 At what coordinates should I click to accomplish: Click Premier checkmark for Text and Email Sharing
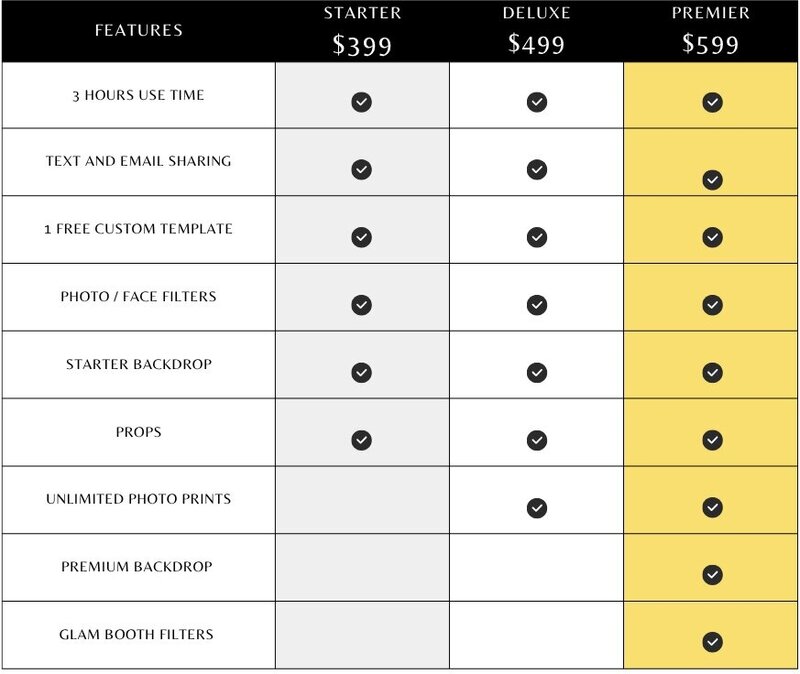coord(712,180)
